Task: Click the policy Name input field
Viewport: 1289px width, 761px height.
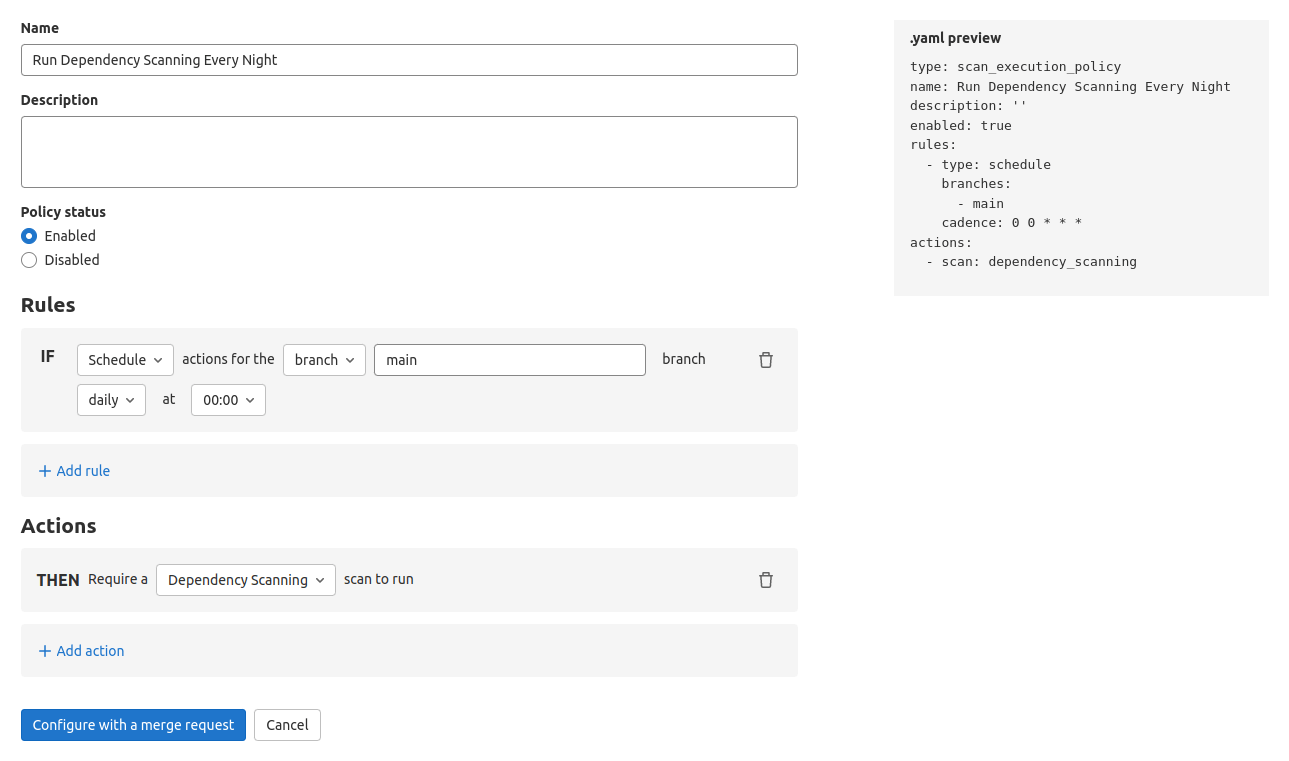Action: [409, 60]
